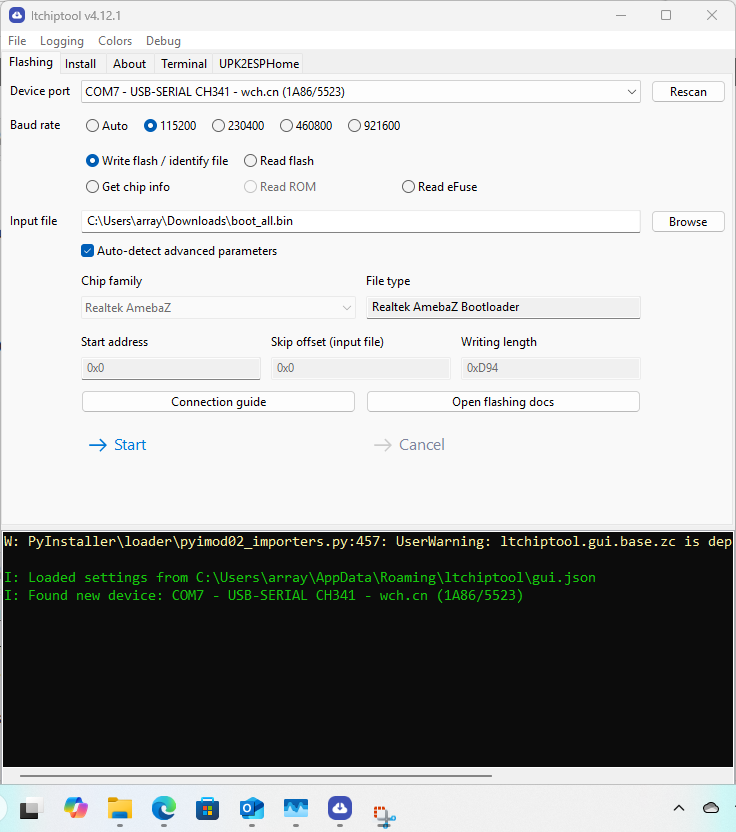The width and height of the screenshot is (736, 832).
Task: Click the Writing length field
Action: point(551,368)
